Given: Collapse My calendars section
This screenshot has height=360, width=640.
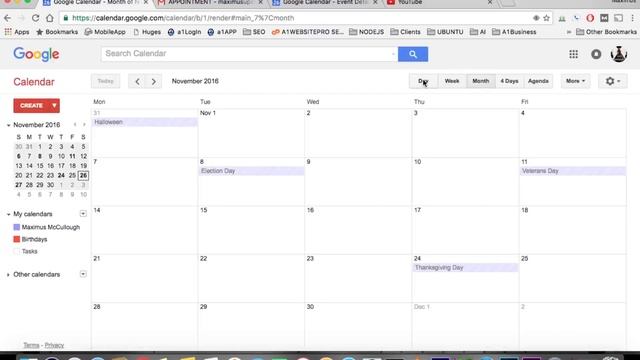Looking at the screenshot, I should coord(8,214).
